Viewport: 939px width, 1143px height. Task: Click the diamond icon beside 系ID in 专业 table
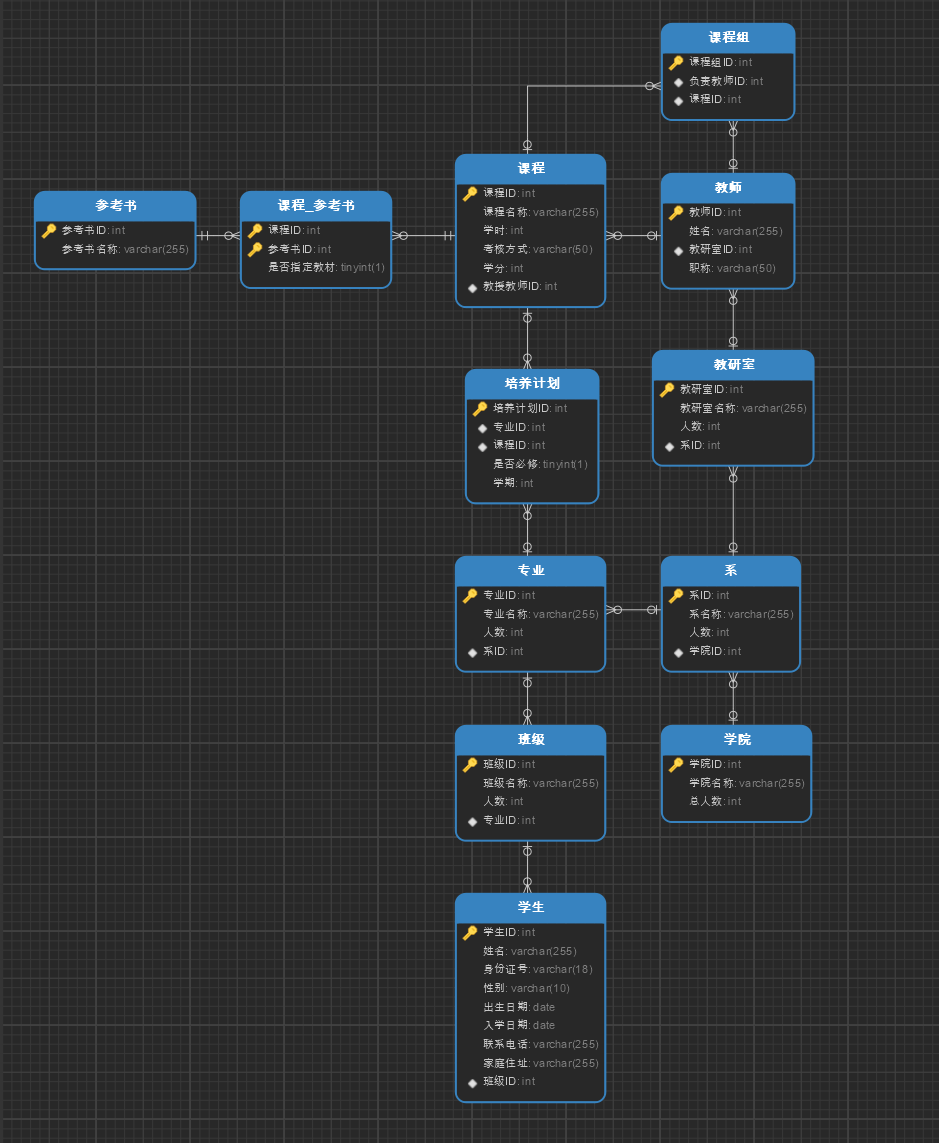point(472,652)
